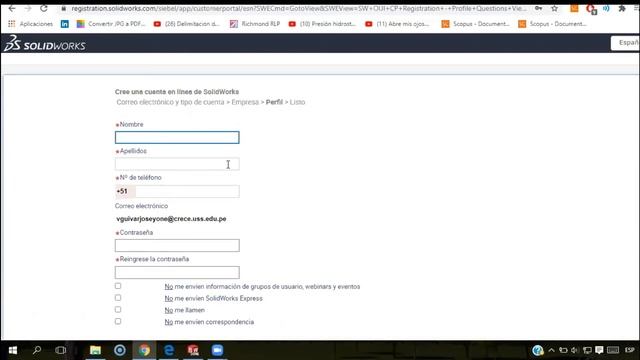
Task: Click the Nombre input field
Action: pyautogui.click(x=177, y=138)
